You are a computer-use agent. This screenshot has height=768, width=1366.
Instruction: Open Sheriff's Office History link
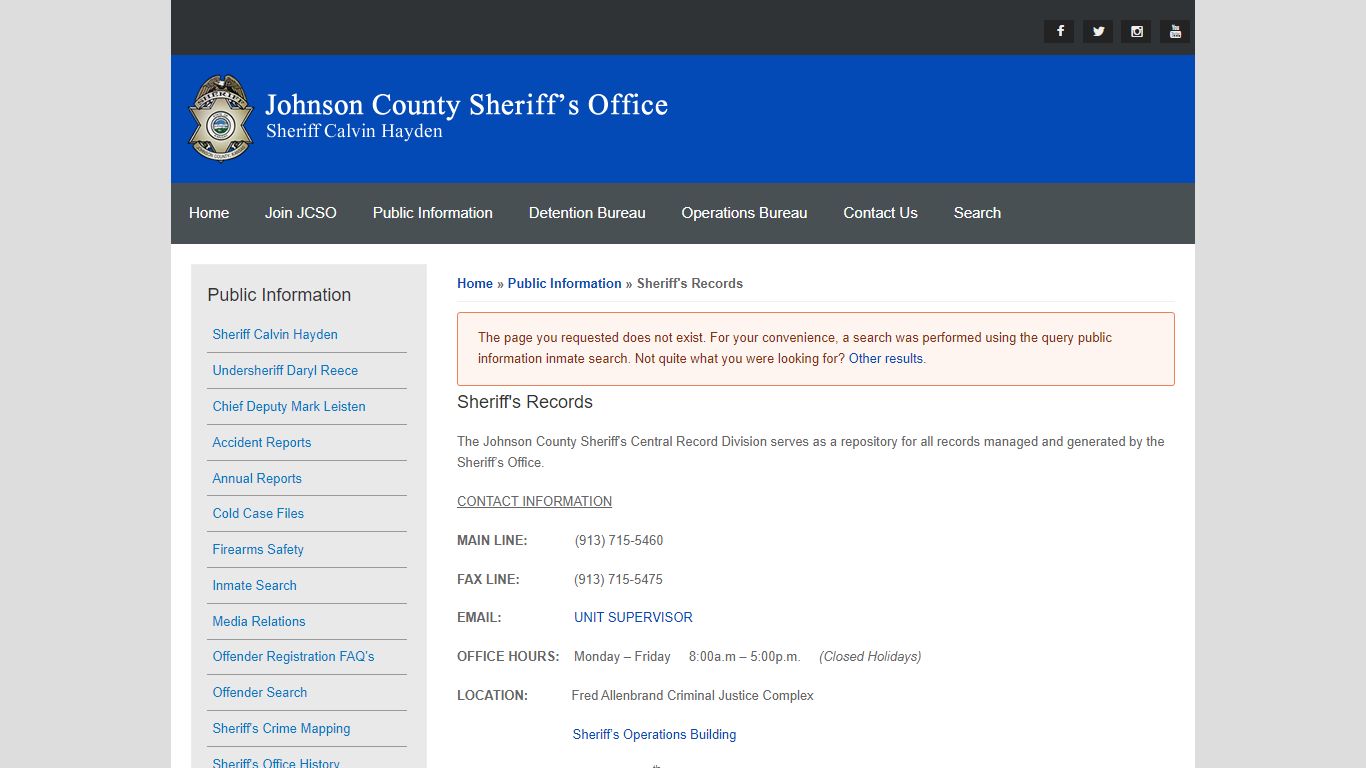[276, 762]
